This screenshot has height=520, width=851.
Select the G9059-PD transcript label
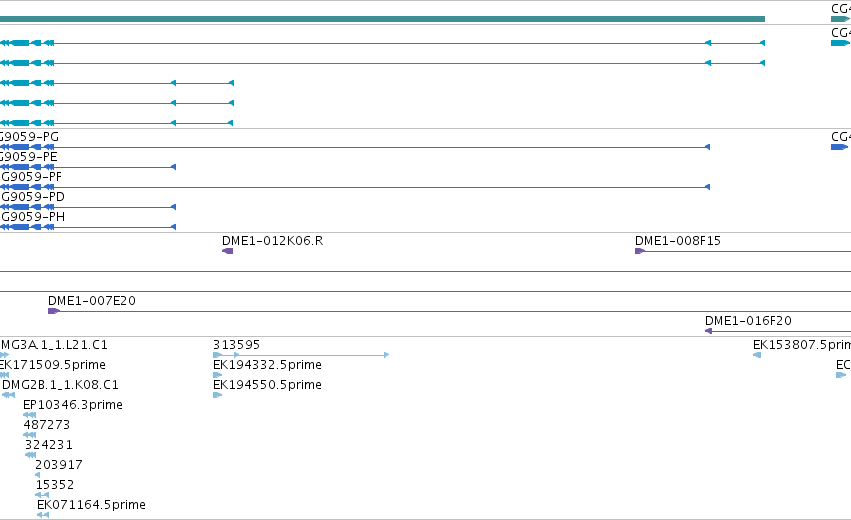tap(33, 196)
